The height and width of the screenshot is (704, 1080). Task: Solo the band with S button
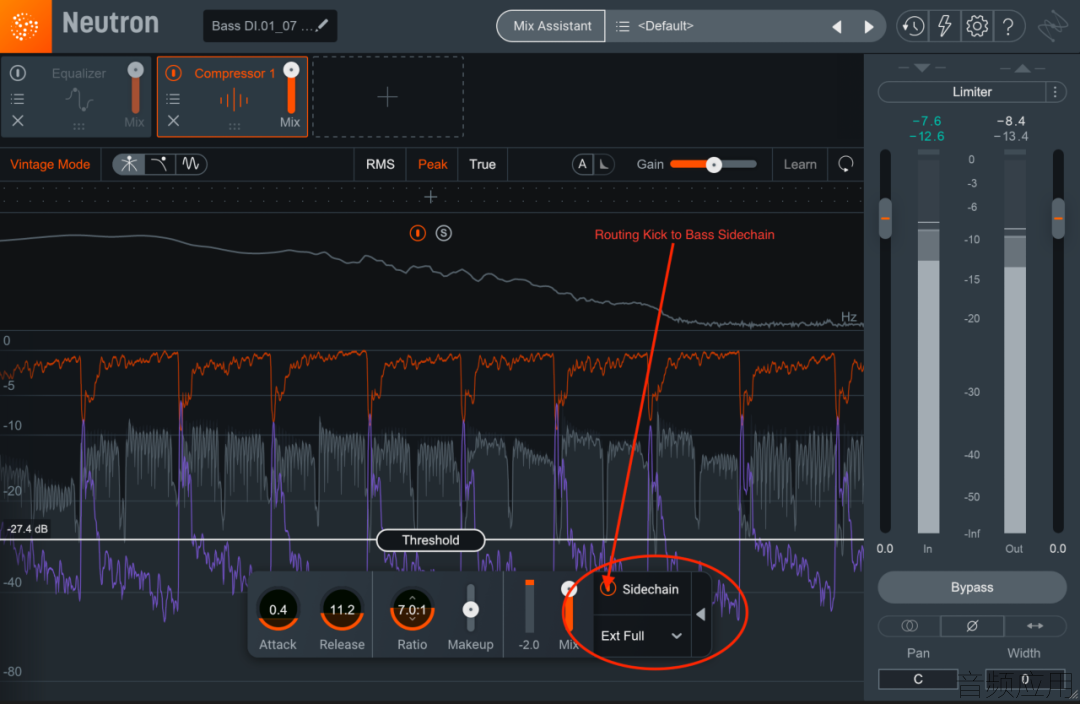pyautogui.click(x=444, y=233)
